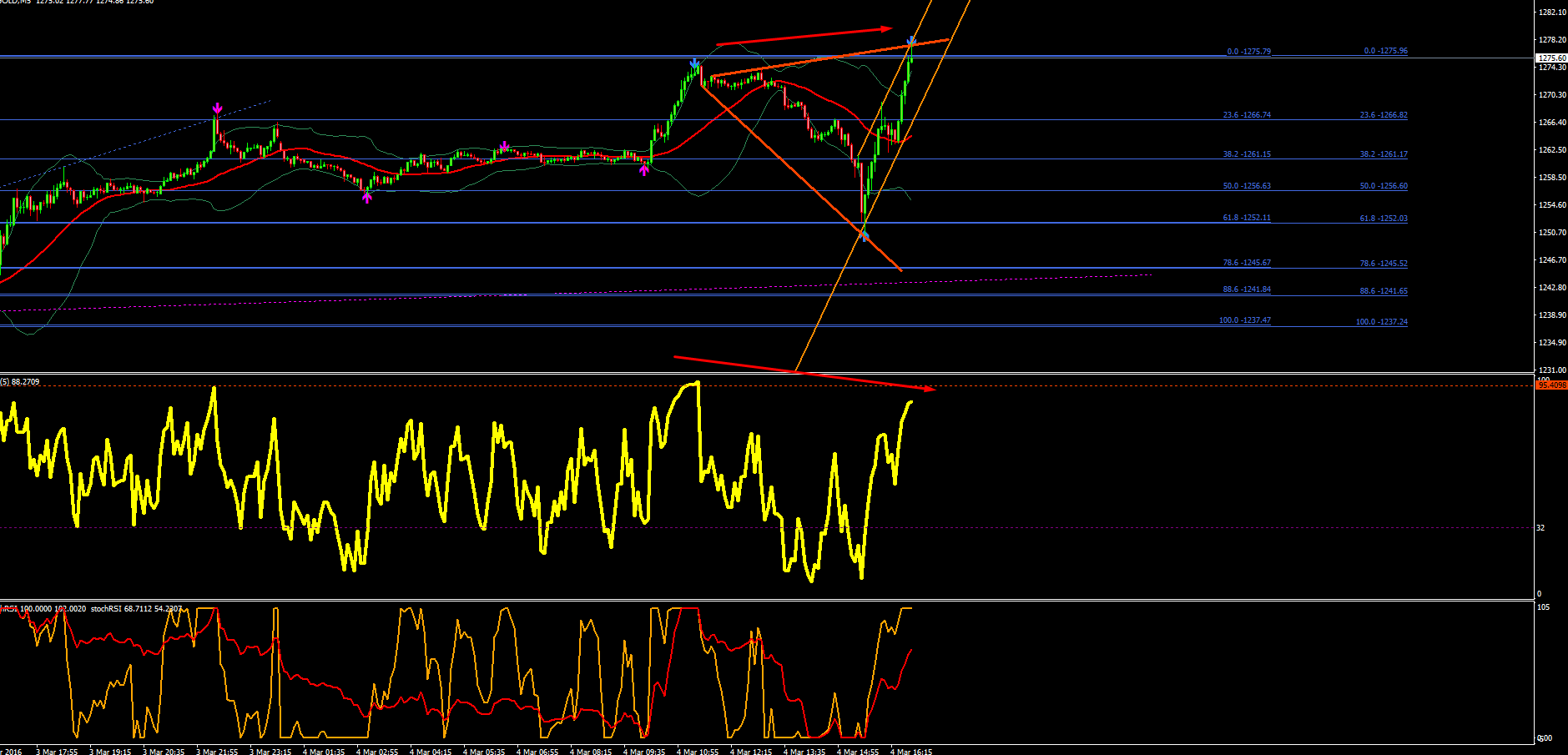The height and width of the screenshot is (755, 1568).
Task: Select the right Fibonacci label 0.0 -1275.96
Action: (1385, 51)
